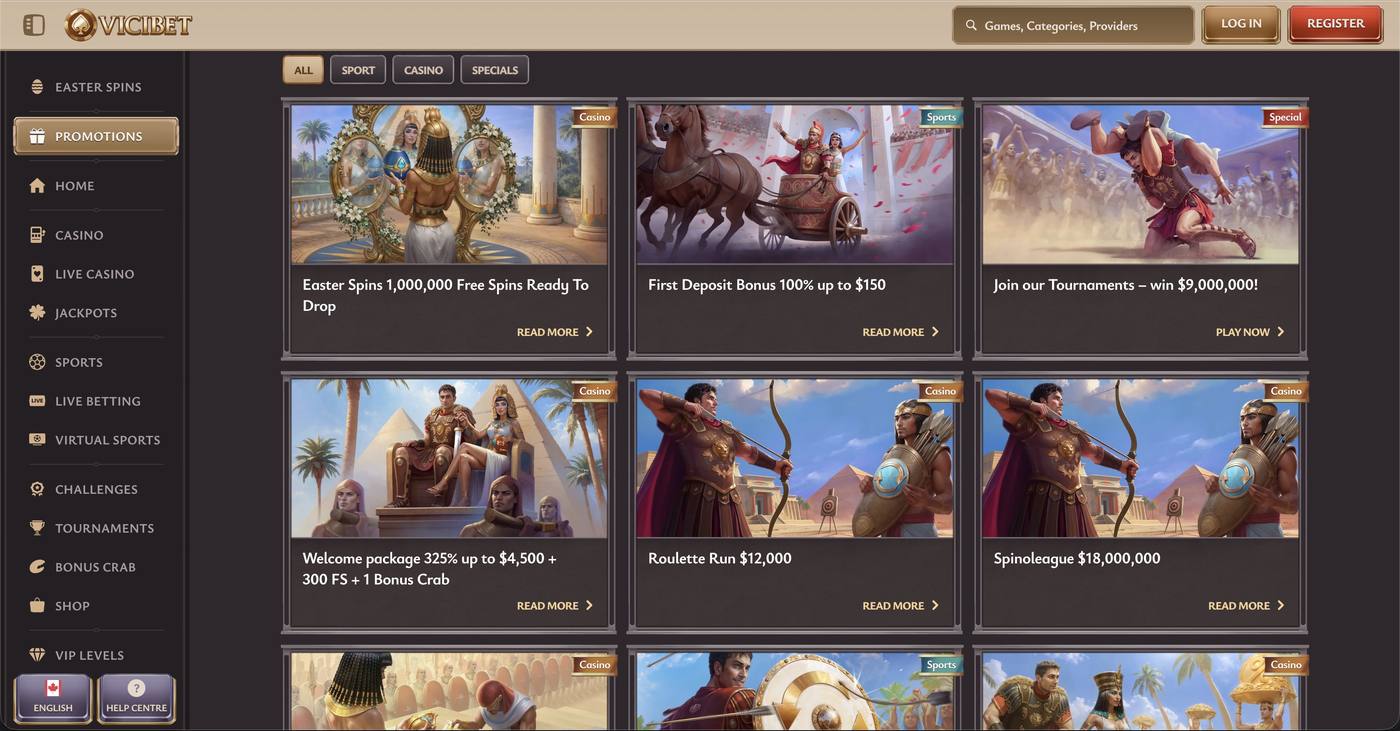
Task: Open the First Deposit Bonus chariot image
Action: pyautogui.click(x=795, y=184)
